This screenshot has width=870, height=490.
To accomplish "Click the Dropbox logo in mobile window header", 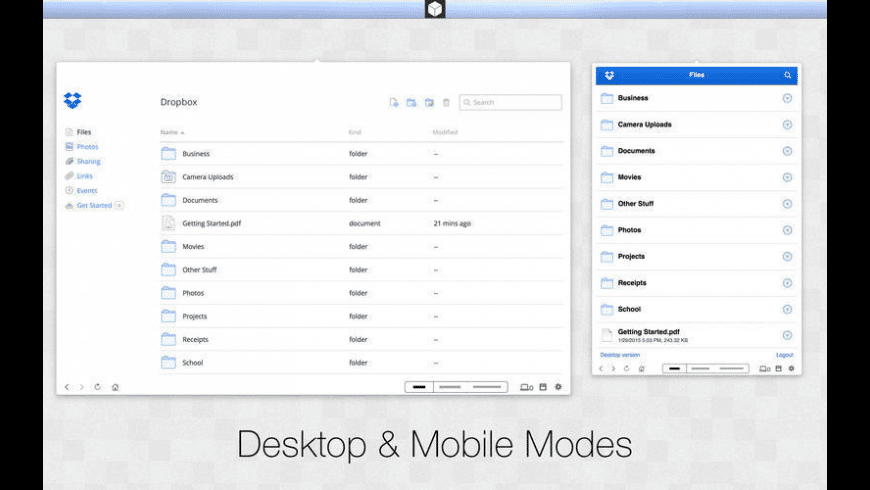I will pyautogui.click(x=609, y=75).
